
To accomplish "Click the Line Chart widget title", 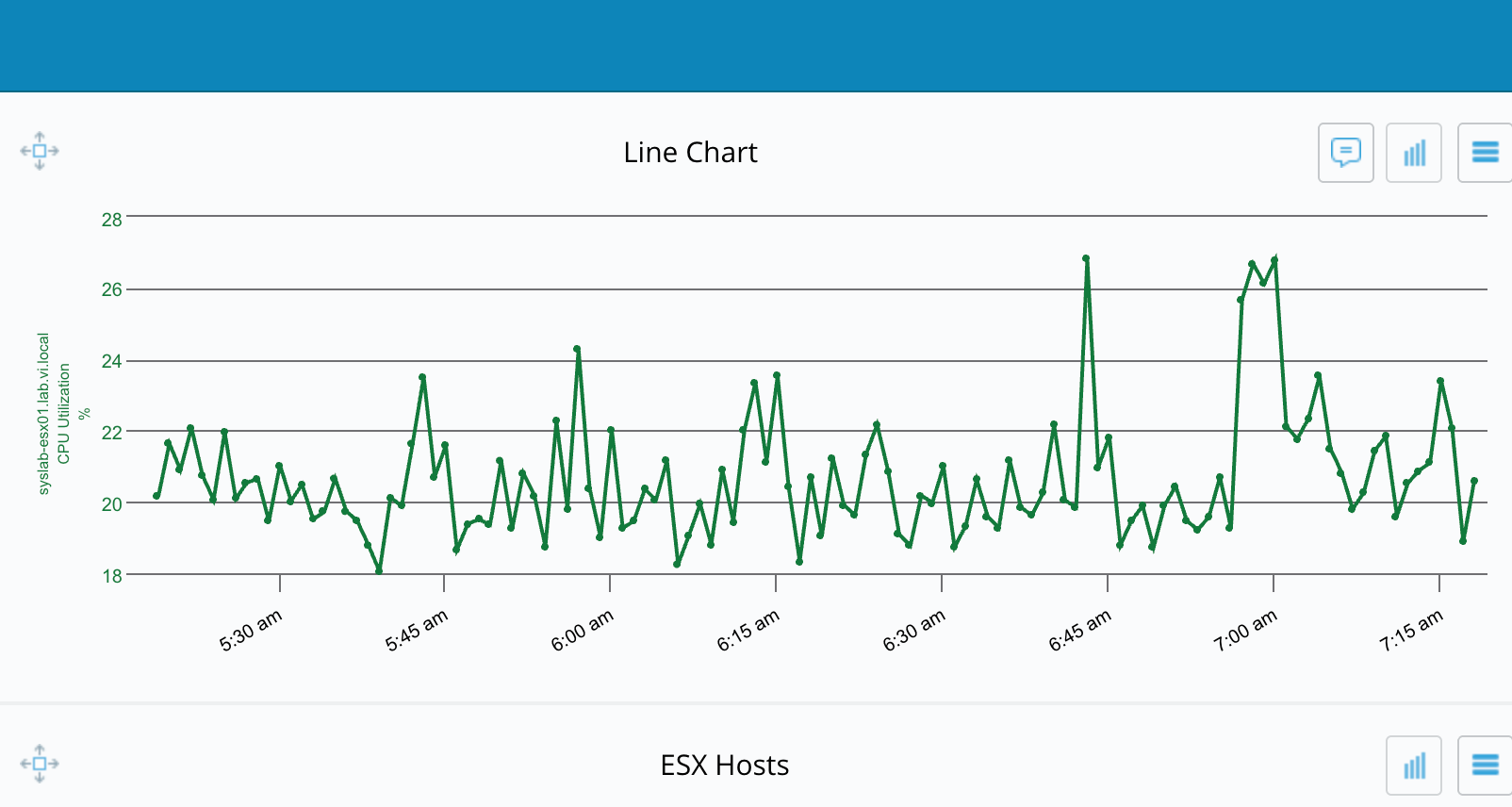I will tap(690, 153).
